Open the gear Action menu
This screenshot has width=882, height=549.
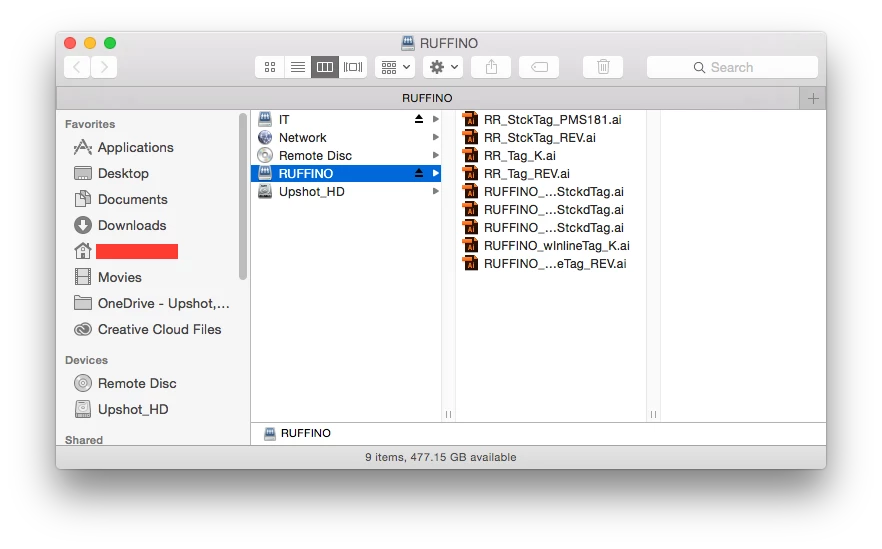(443, 67)
